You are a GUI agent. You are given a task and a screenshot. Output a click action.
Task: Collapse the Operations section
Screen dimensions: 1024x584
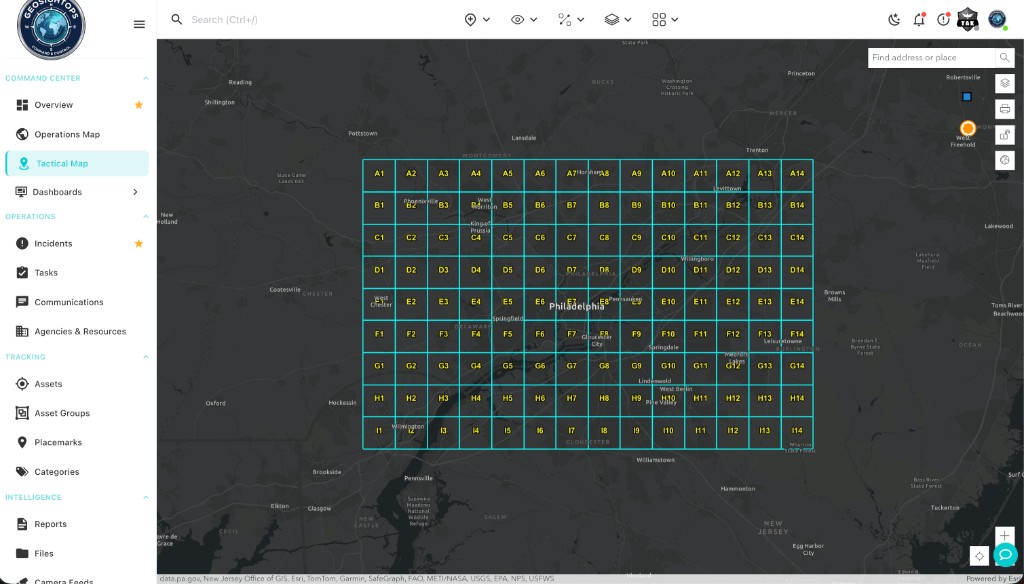[146, 216]
